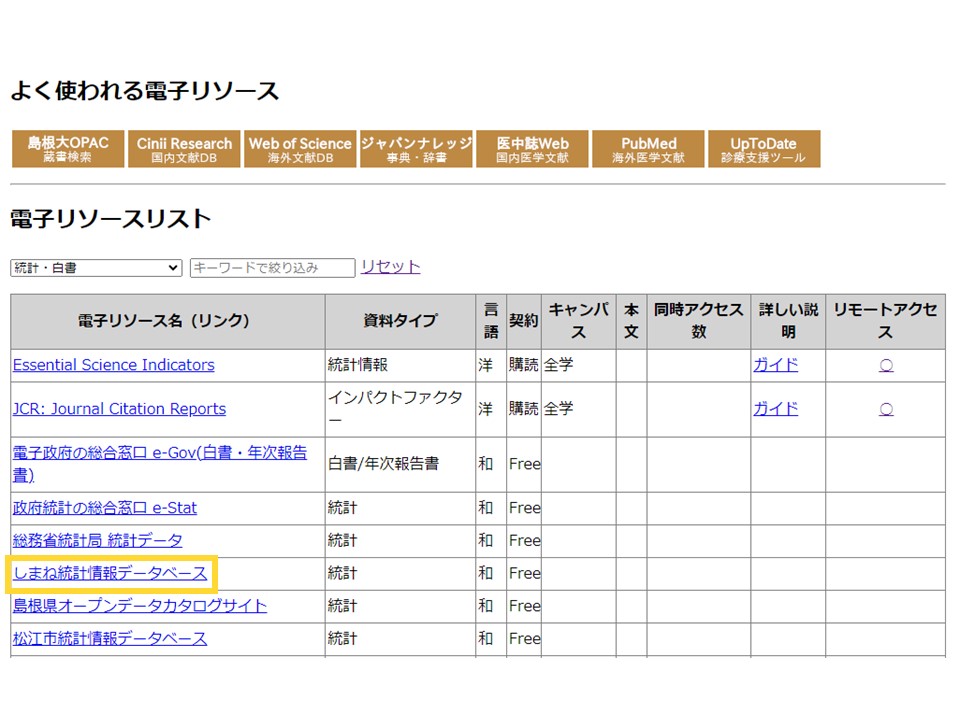Screen dimensions: 960x720
Task: Open the 総務省統計局 統計データ link
Action: coord(97,541)
